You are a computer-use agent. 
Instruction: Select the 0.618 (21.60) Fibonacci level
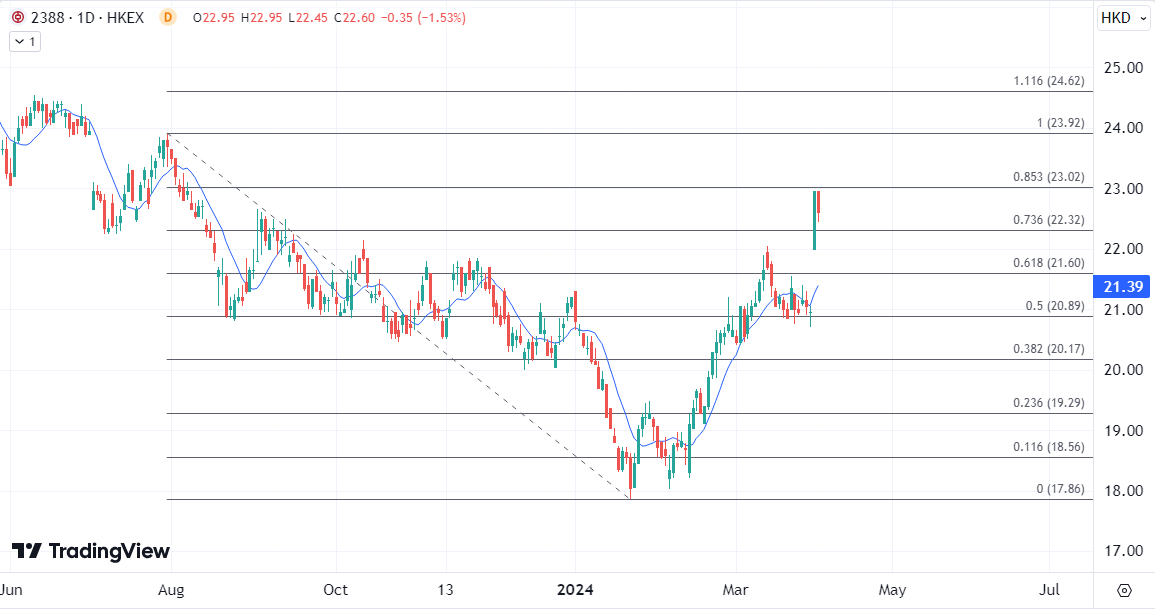click(x=1047, y=262)
